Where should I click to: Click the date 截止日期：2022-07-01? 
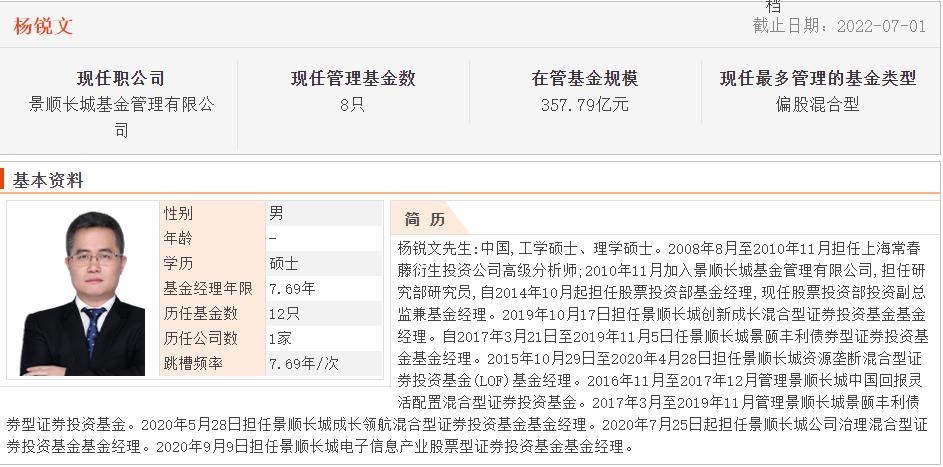[x=839, y=26]
